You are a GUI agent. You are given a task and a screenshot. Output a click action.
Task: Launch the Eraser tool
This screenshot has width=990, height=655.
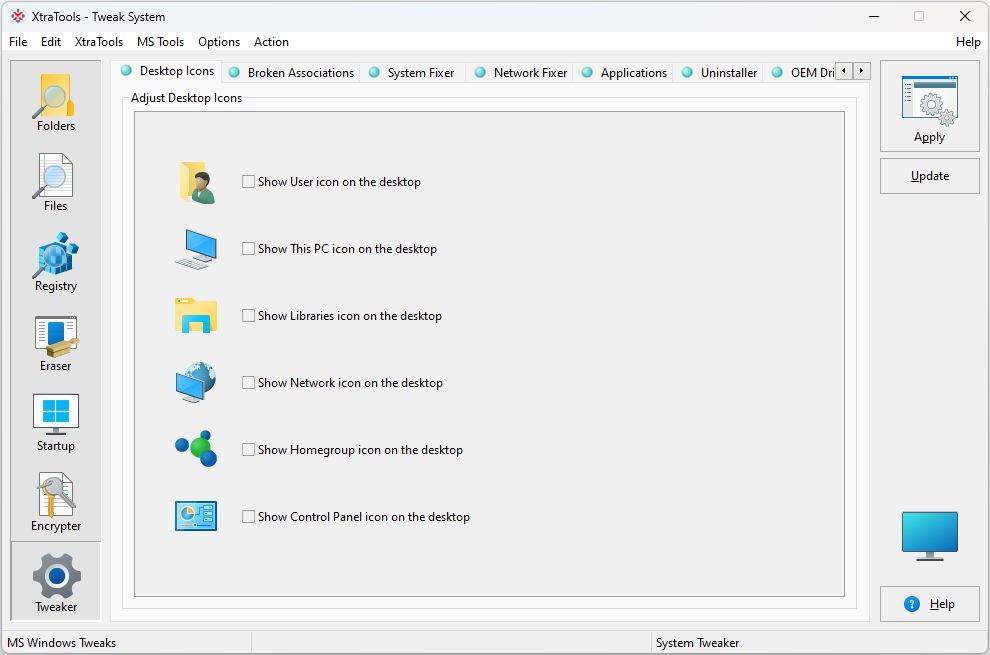56,342
